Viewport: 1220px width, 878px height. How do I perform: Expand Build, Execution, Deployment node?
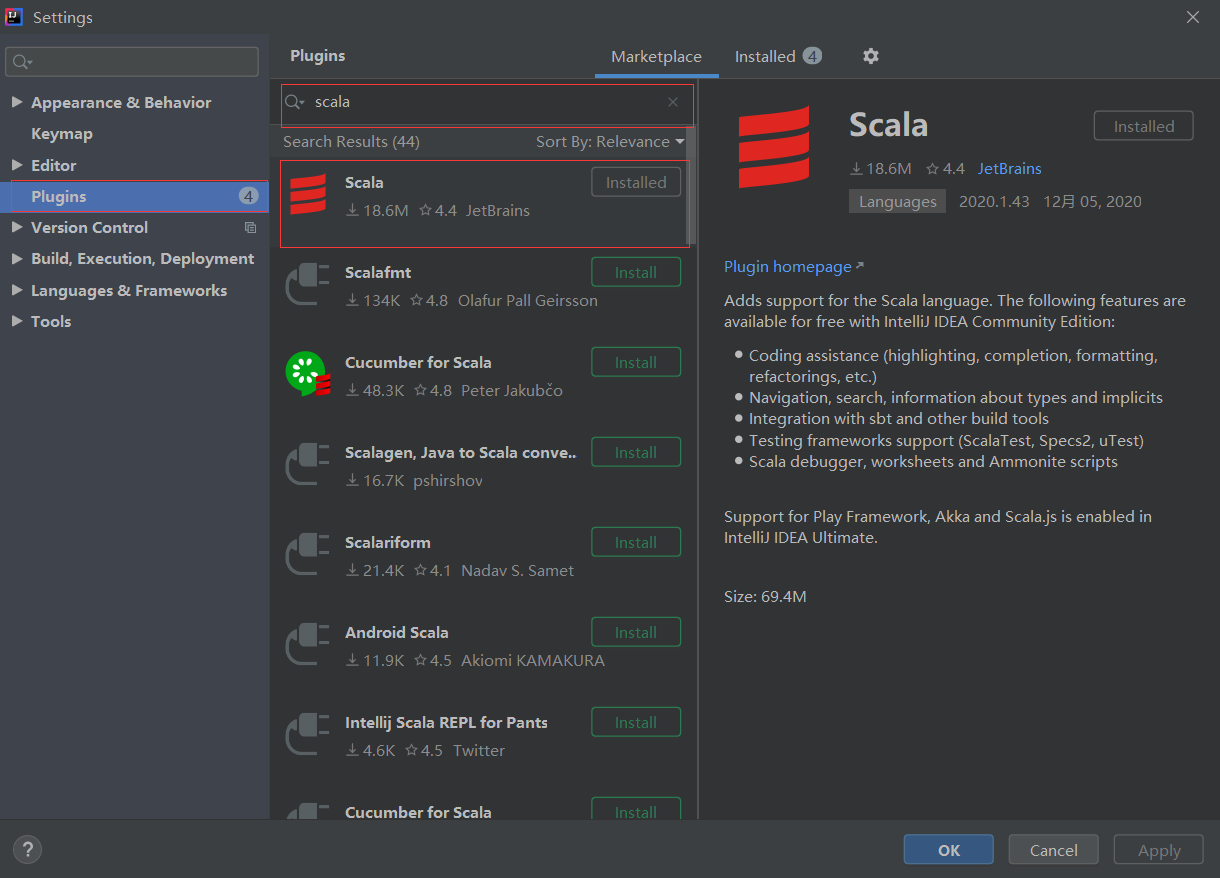click(17, 258)
